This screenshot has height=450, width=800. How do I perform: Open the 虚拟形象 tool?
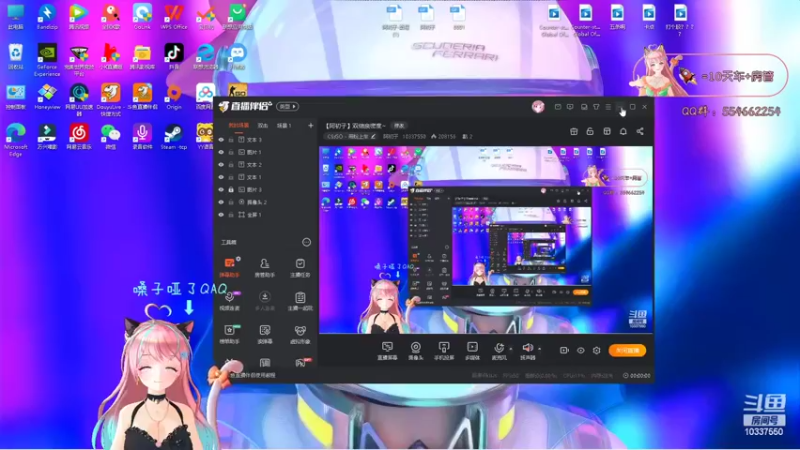coord(300,334)
